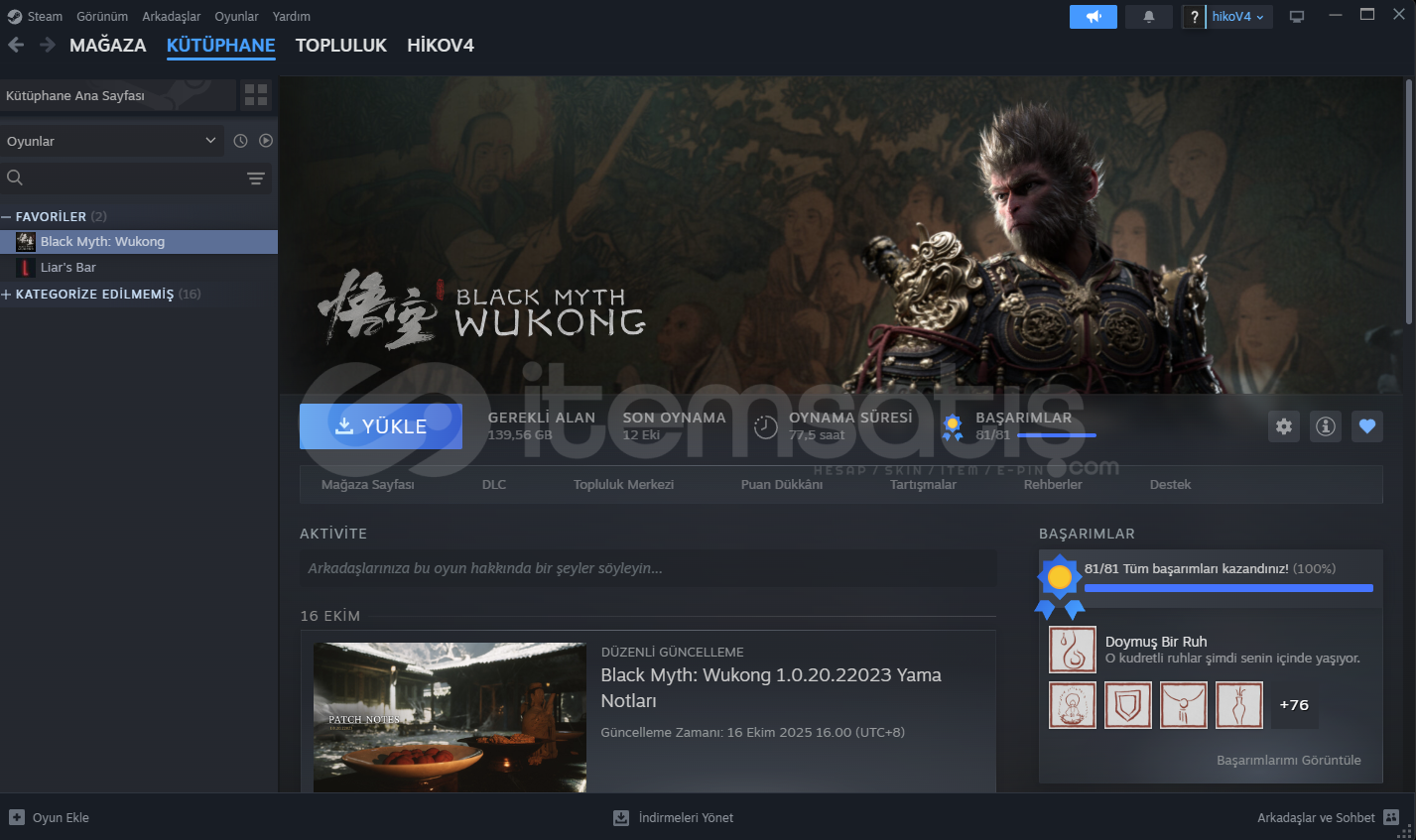This screenshot has height=840, width=1416.
Task: Click the library search input field
Action: [x=134, y=178]
